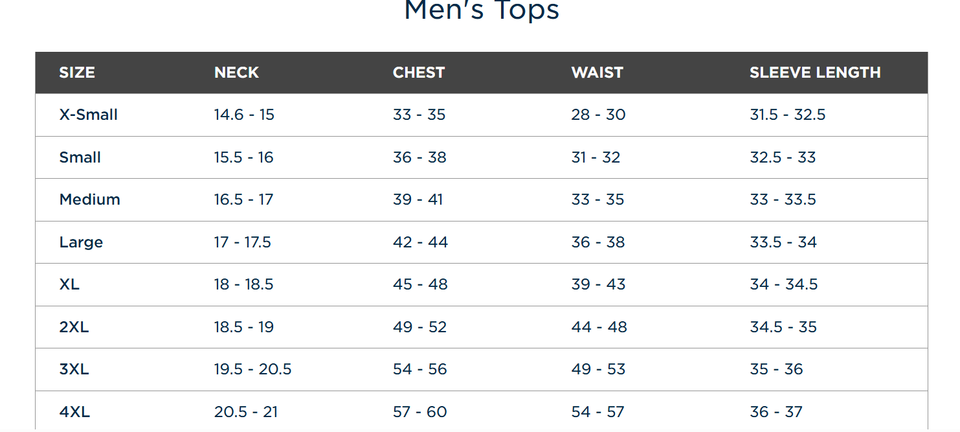Click the 3XL neck value 19.5 - 20.5
The height and width of the screenshot is (432, 960).
coord(252,370)
